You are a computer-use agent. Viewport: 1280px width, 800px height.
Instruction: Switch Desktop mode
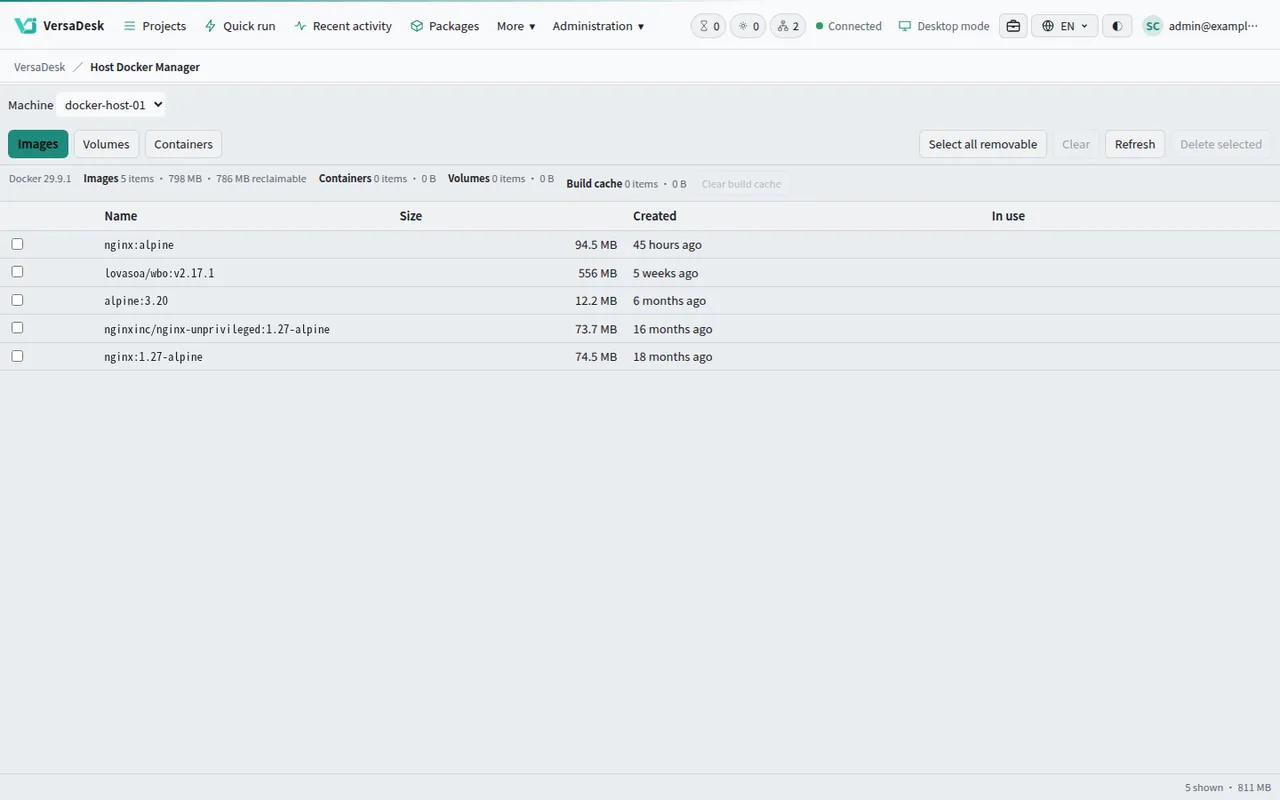point(944,26)
